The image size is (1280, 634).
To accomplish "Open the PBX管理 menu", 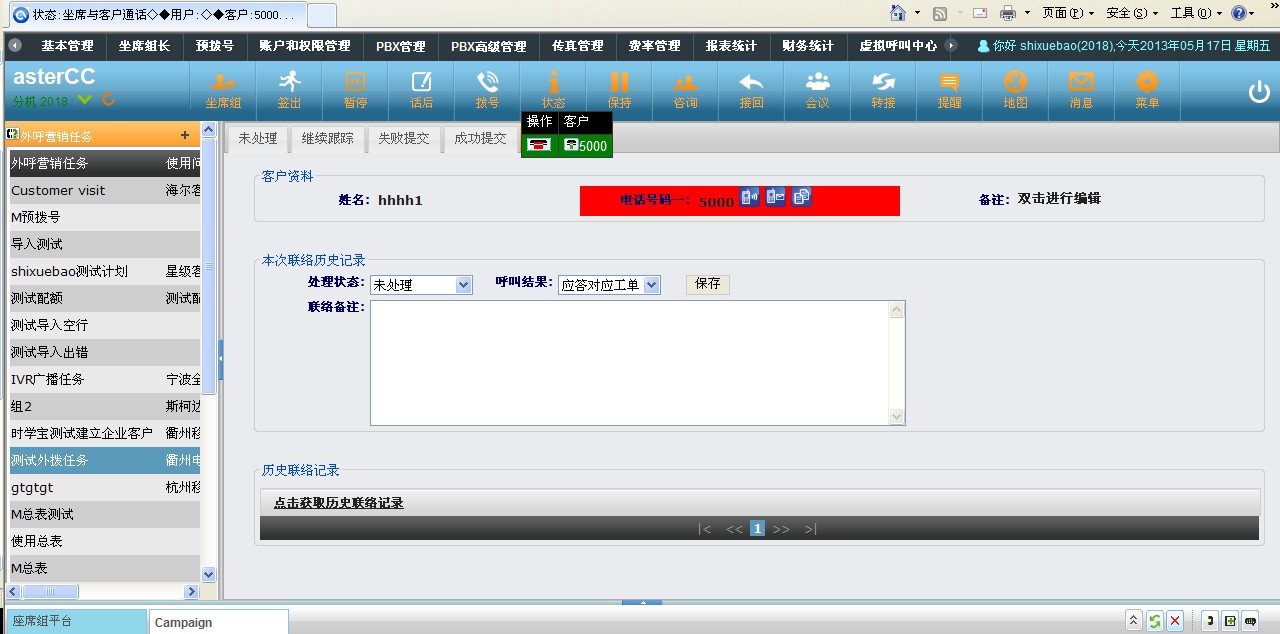I will click(x=400, y=46).
